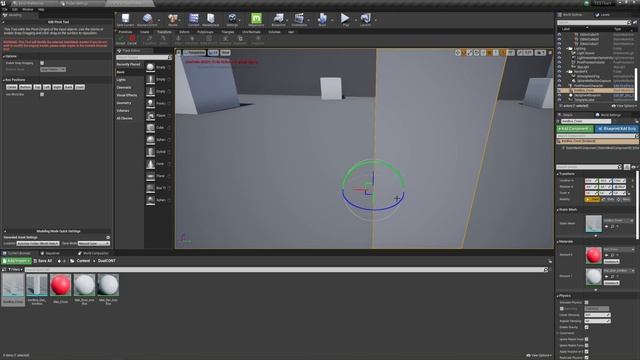Select Empty Actor in Place Actors list

coord(158,67)
